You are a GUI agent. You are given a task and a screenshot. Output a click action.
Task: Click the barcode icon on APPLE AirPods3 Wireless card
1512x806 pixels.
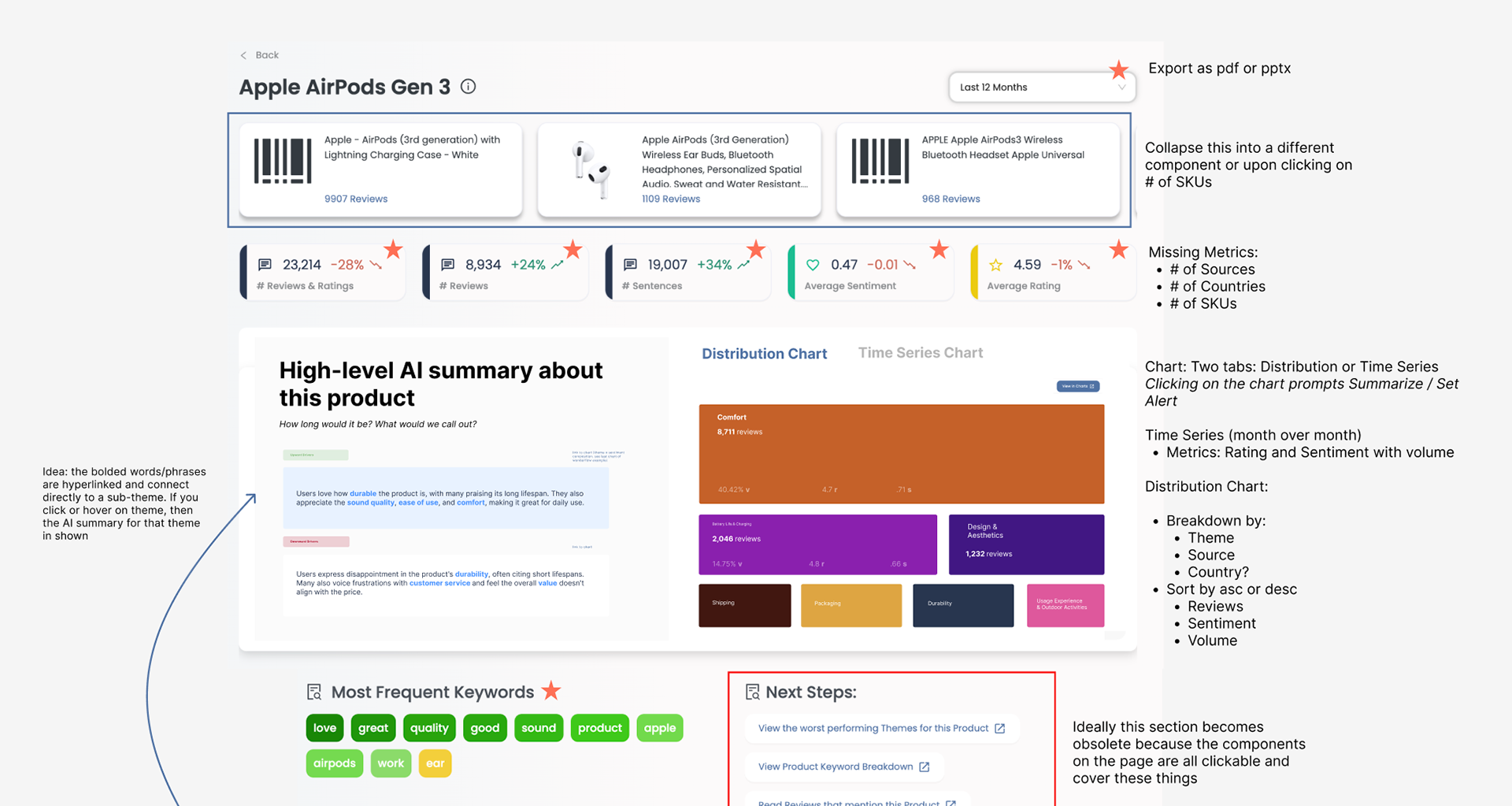[880, 161]
